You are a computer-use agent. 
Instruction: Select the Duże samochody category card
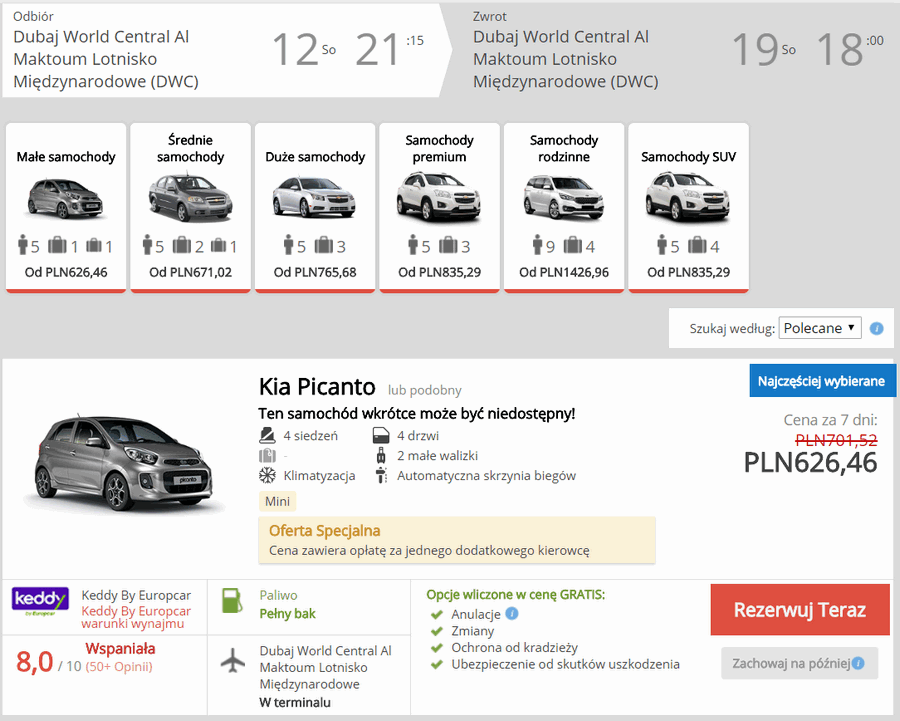click(x=315, y=208)
